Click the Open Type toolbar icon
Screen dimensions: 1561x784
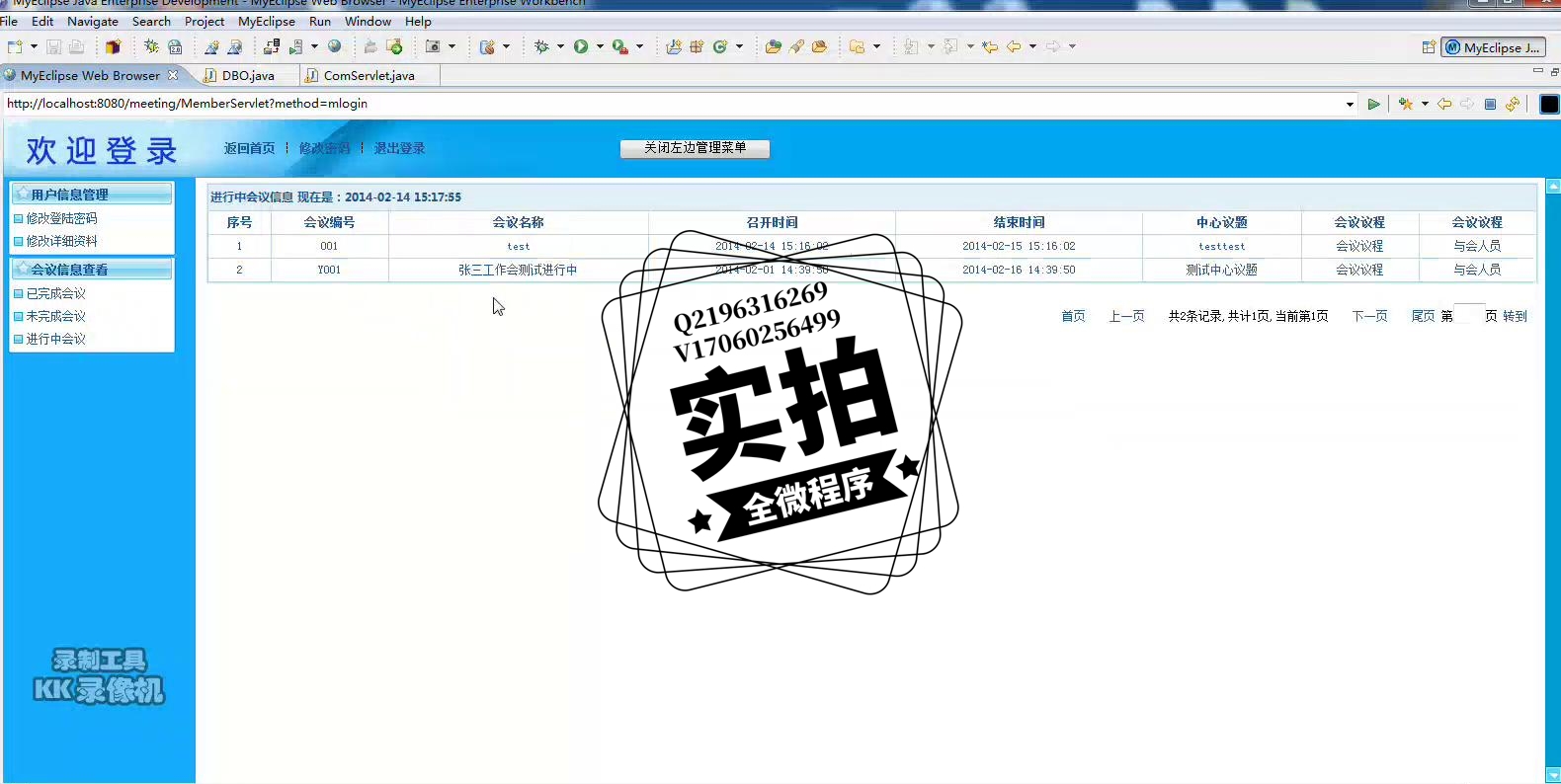[x=774, y=46]
